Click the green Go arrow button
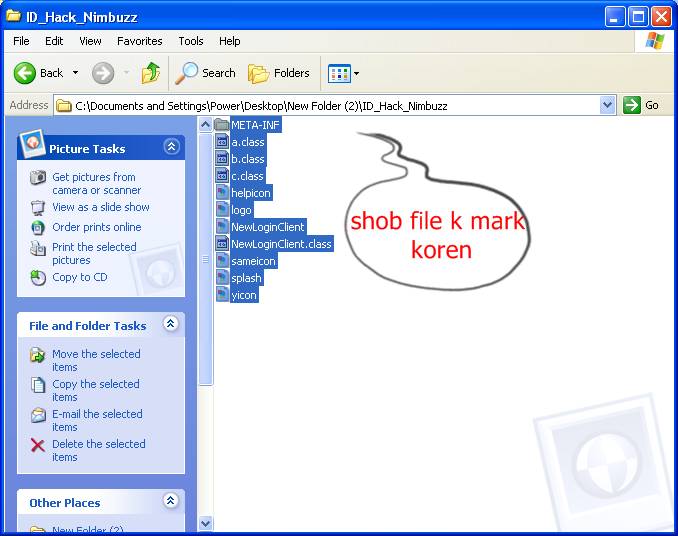The image size is (678, 536). 632,105
